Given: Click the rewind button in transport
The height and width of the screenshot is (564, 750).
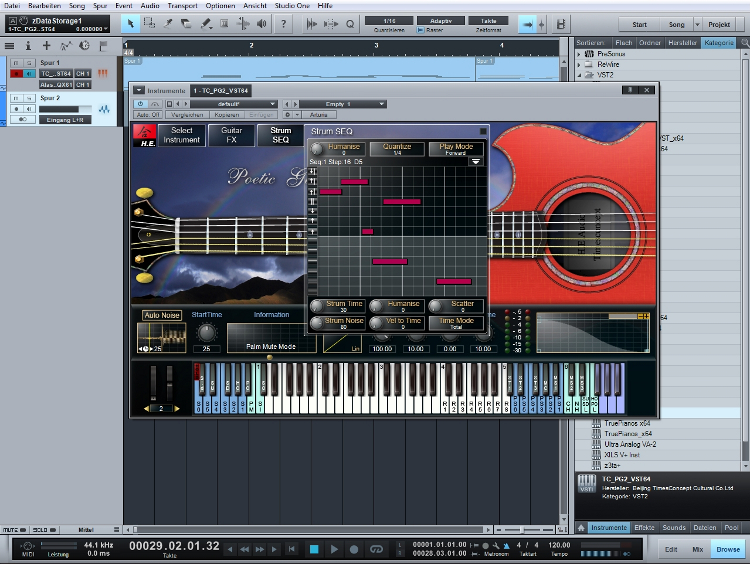Looking at the screenshot, I should point(244,549).
